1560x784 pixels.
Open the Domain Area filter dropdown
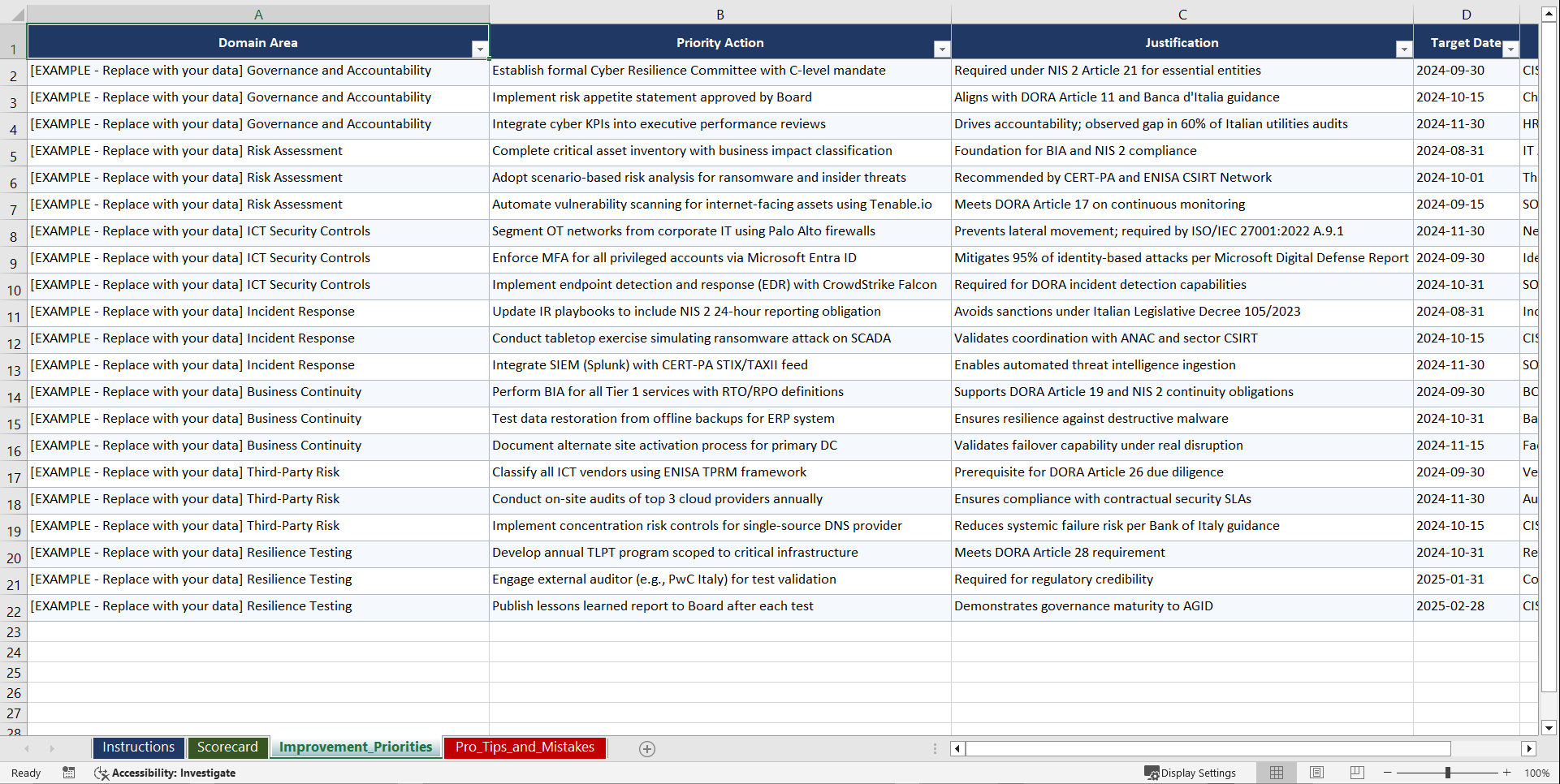click(480, 49)
